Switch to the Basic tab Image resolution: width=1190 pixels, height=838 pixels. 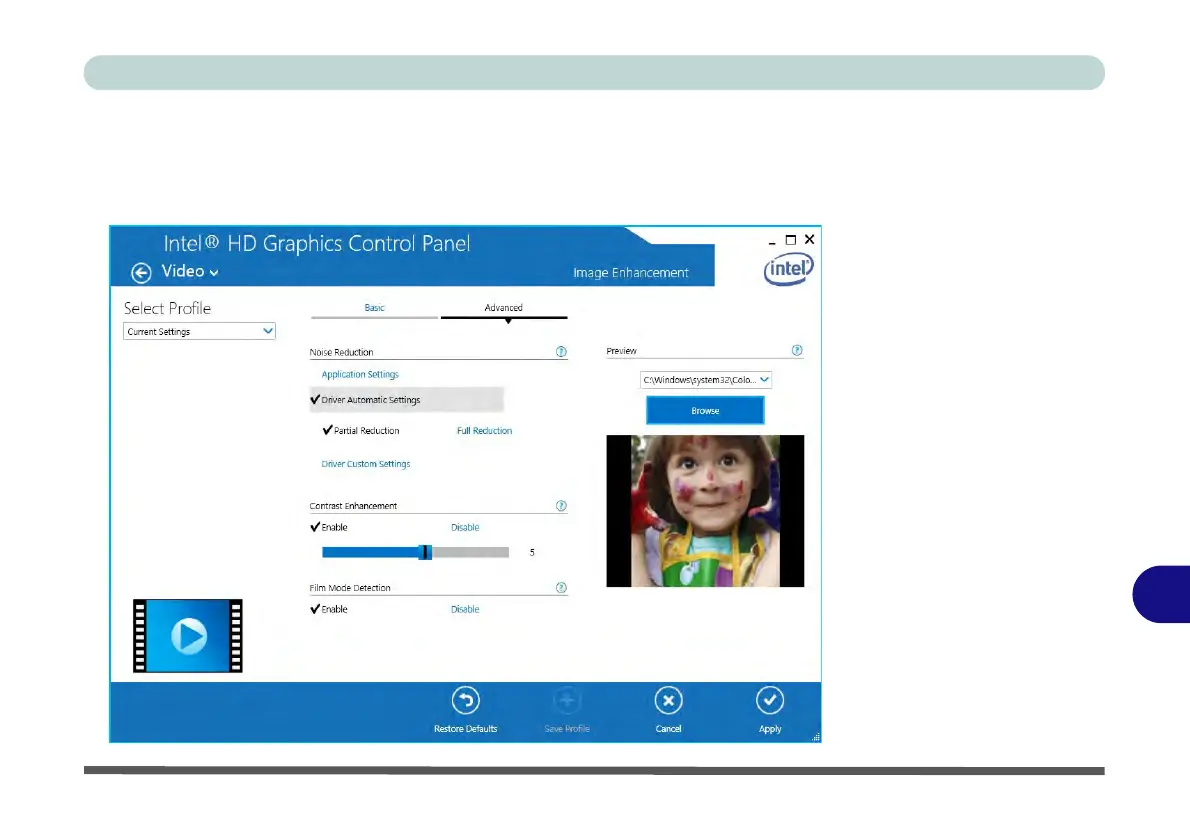(x=374, y=308)
